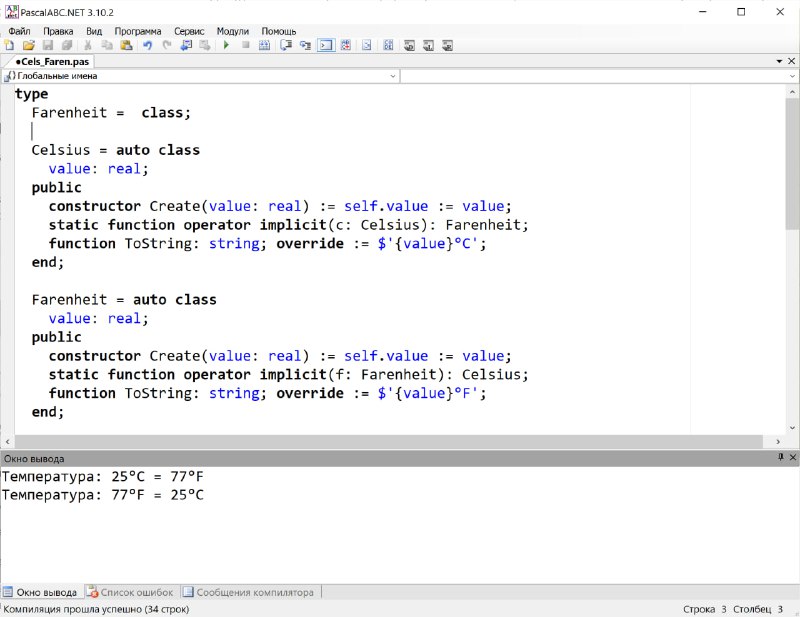Open the Помощь menu

click(x=279, y=31)
